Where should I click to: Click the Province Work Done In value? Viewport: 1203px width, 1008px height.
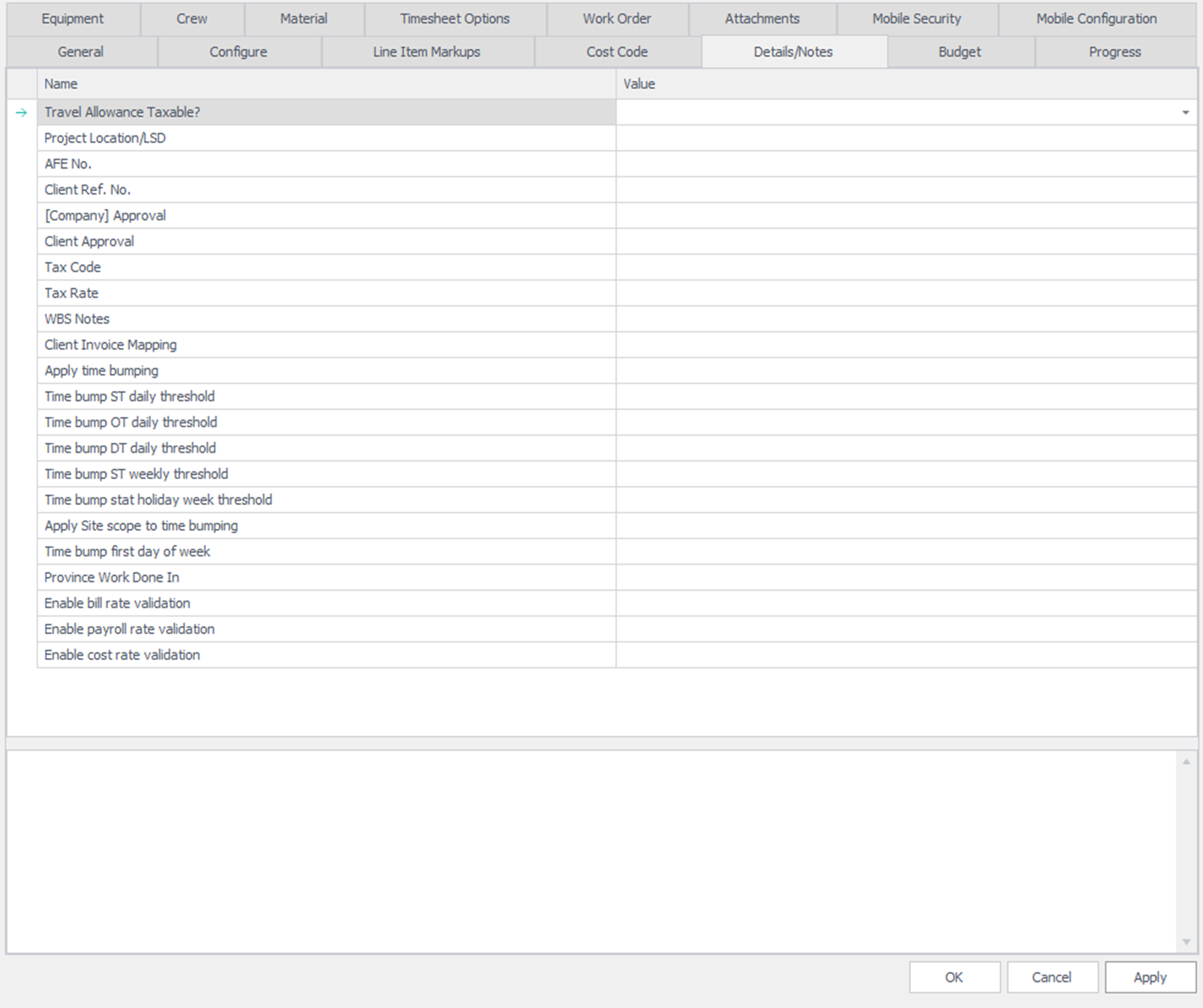(x=905, y=577)
